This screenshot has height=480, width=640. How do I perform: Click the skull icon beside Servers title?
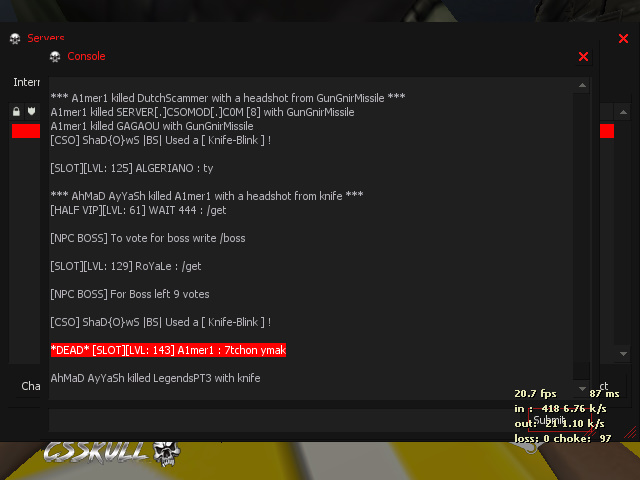15,38
